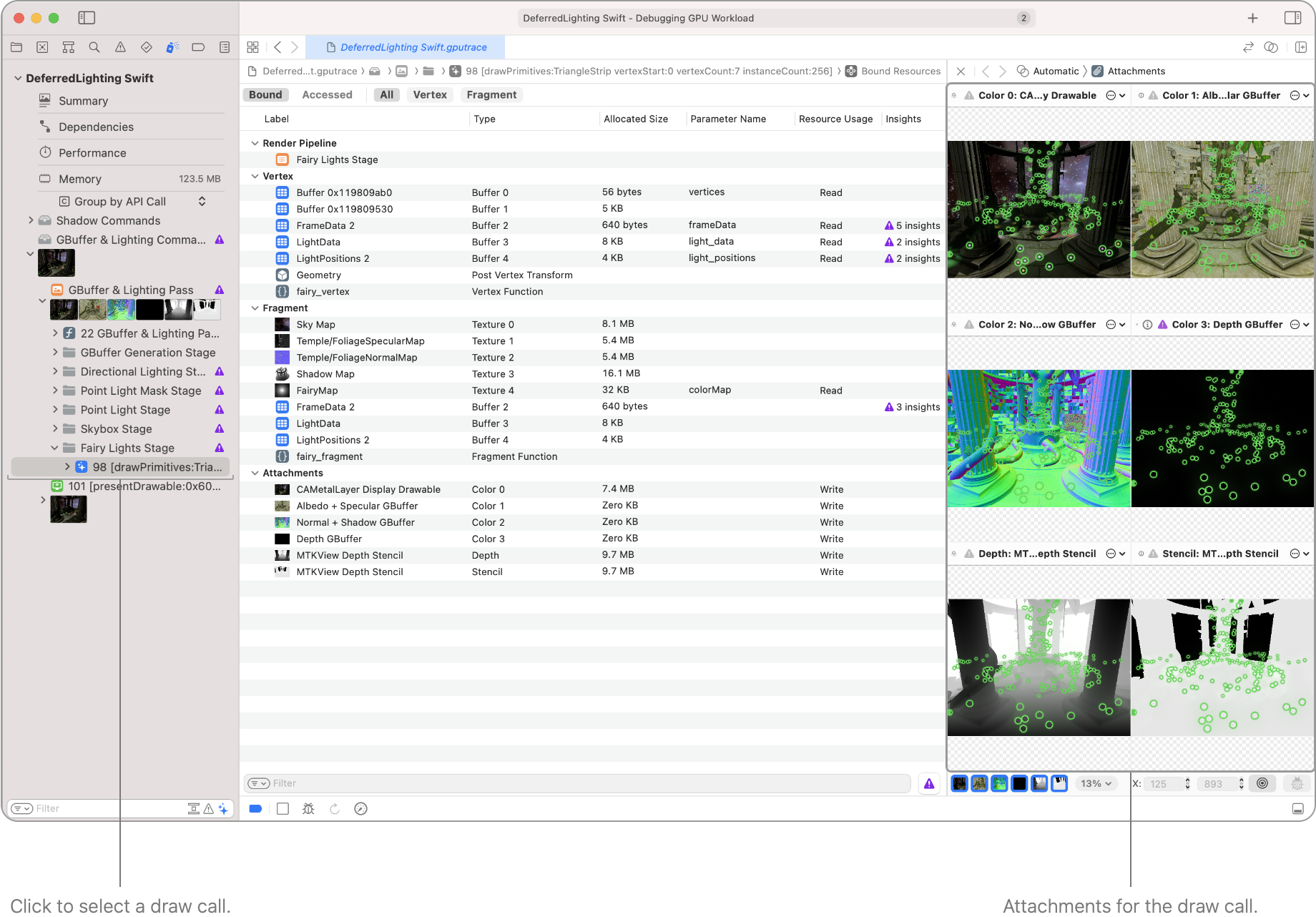
Task: Click the checkmark diamond test navigator icon
Action: click(x=146, y=47)
